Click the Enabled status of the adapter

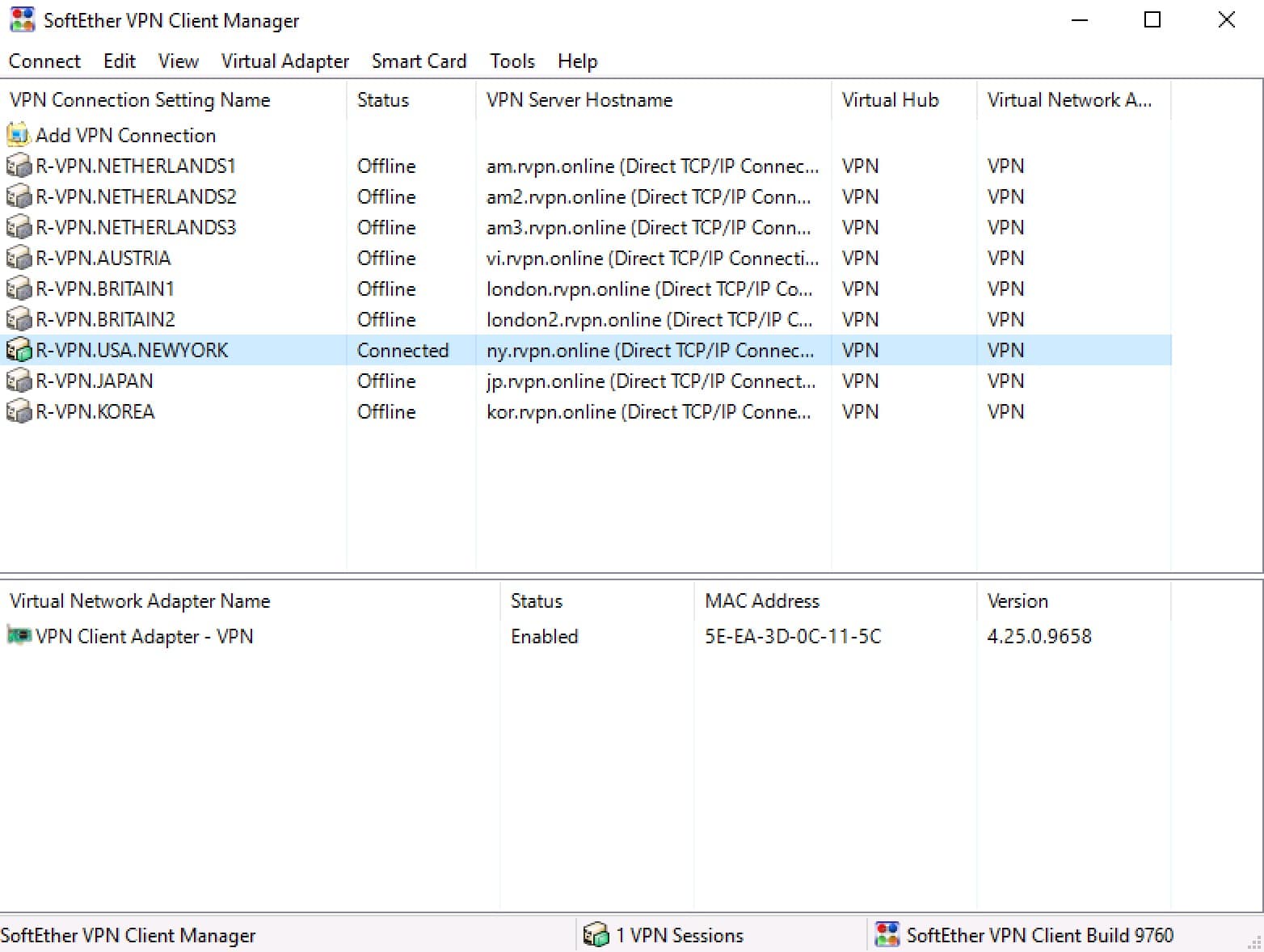point(545,636)
